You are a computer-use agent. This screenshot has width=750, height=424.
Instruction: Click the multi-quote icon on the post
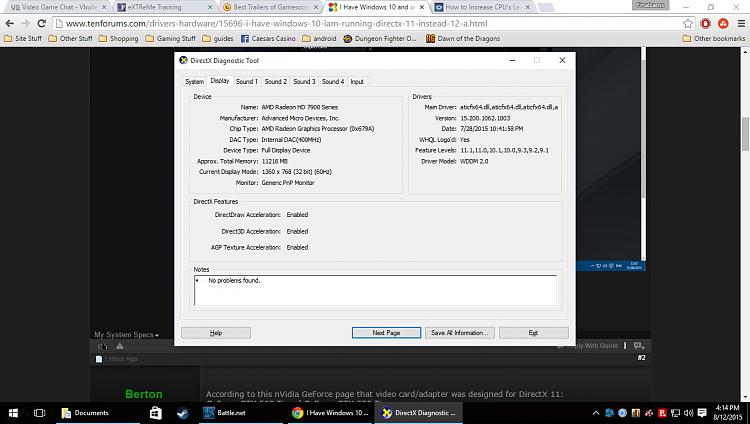(639, 346)
